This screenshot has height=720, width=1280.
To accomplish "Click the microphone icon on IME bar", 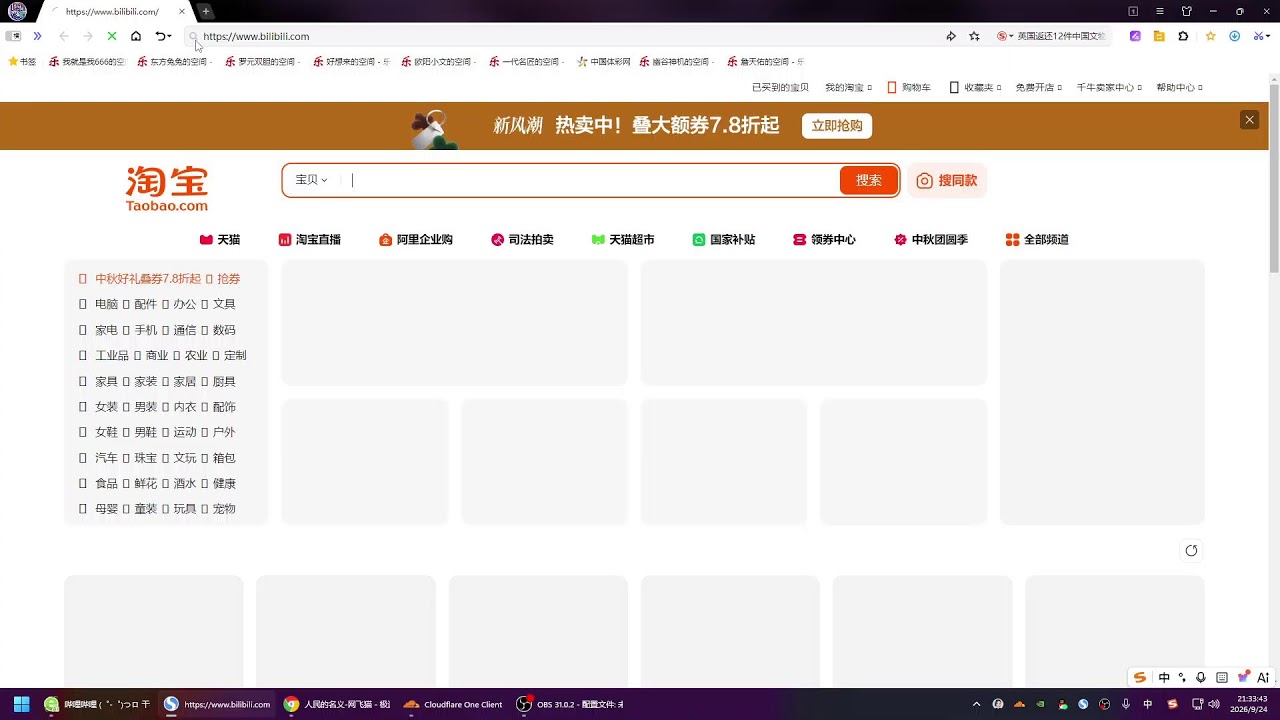I will 1201,677.
